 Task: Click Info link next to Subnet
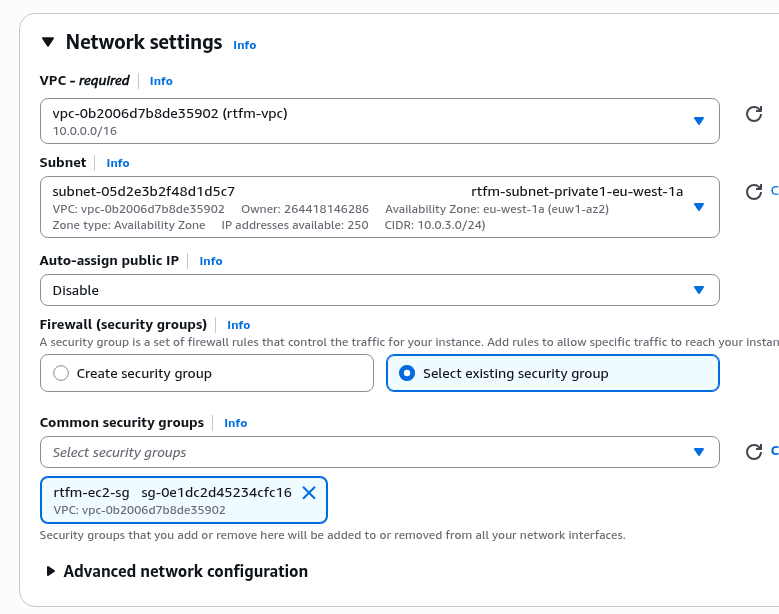tap(118, 163)
